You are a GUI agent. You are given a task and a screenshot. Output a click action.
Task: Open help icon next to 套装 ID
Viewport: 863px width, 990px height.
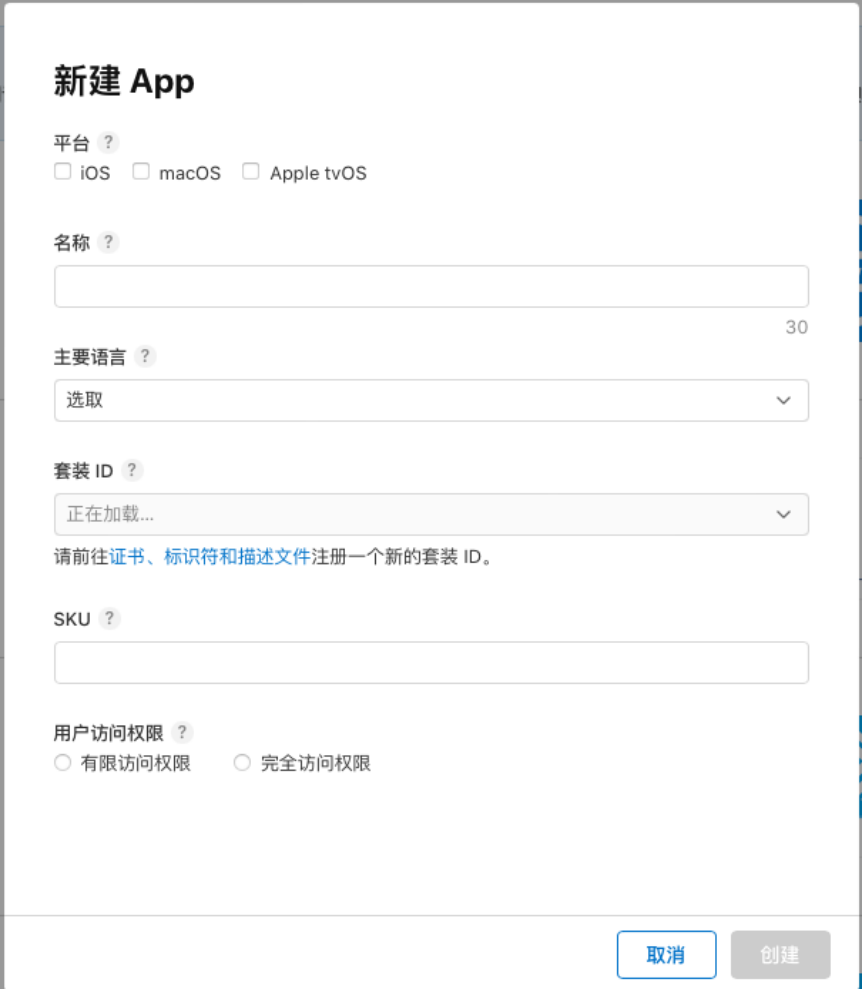132,470
